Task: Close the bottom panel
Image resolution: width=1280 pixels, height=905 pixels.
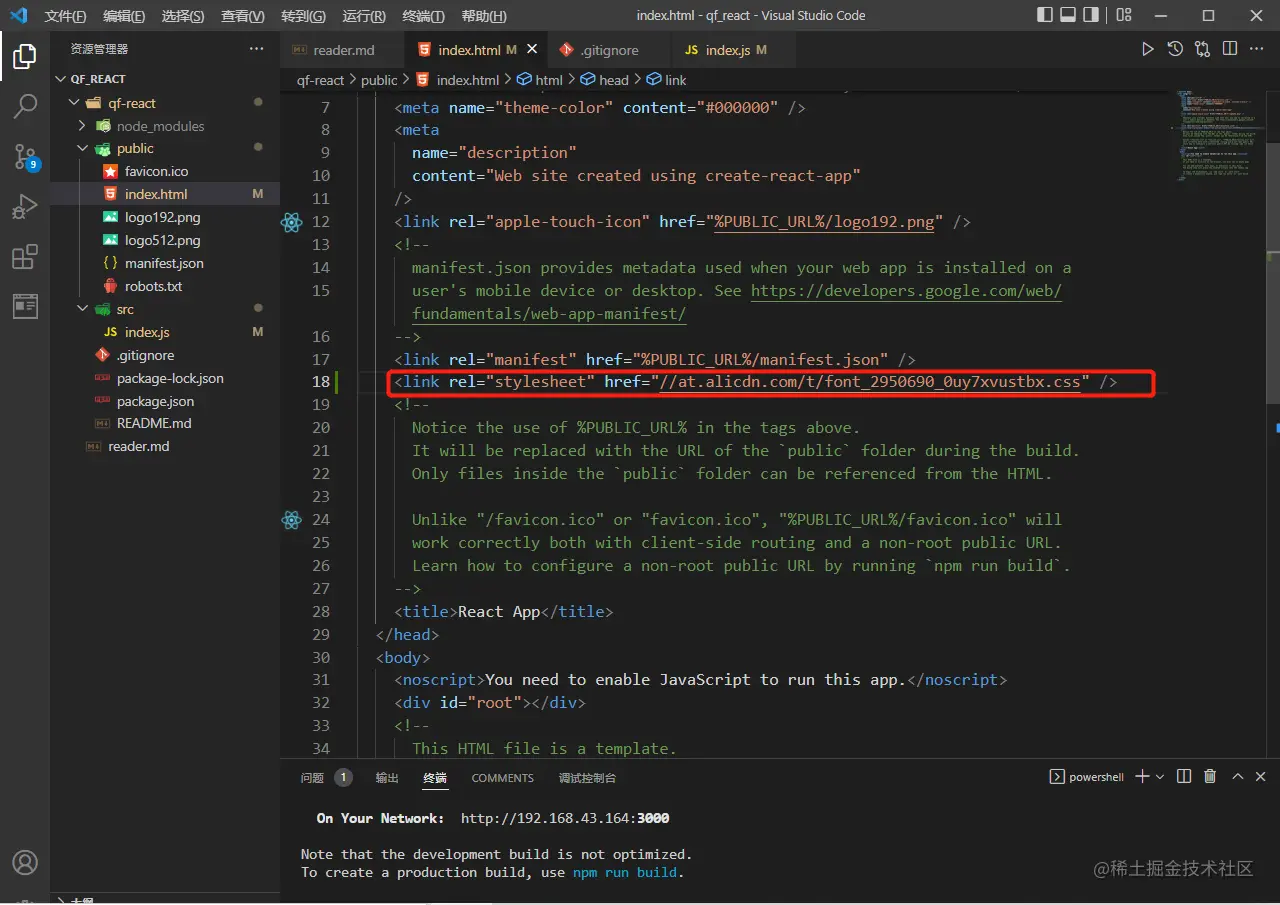Action: tap(1261, 776)
